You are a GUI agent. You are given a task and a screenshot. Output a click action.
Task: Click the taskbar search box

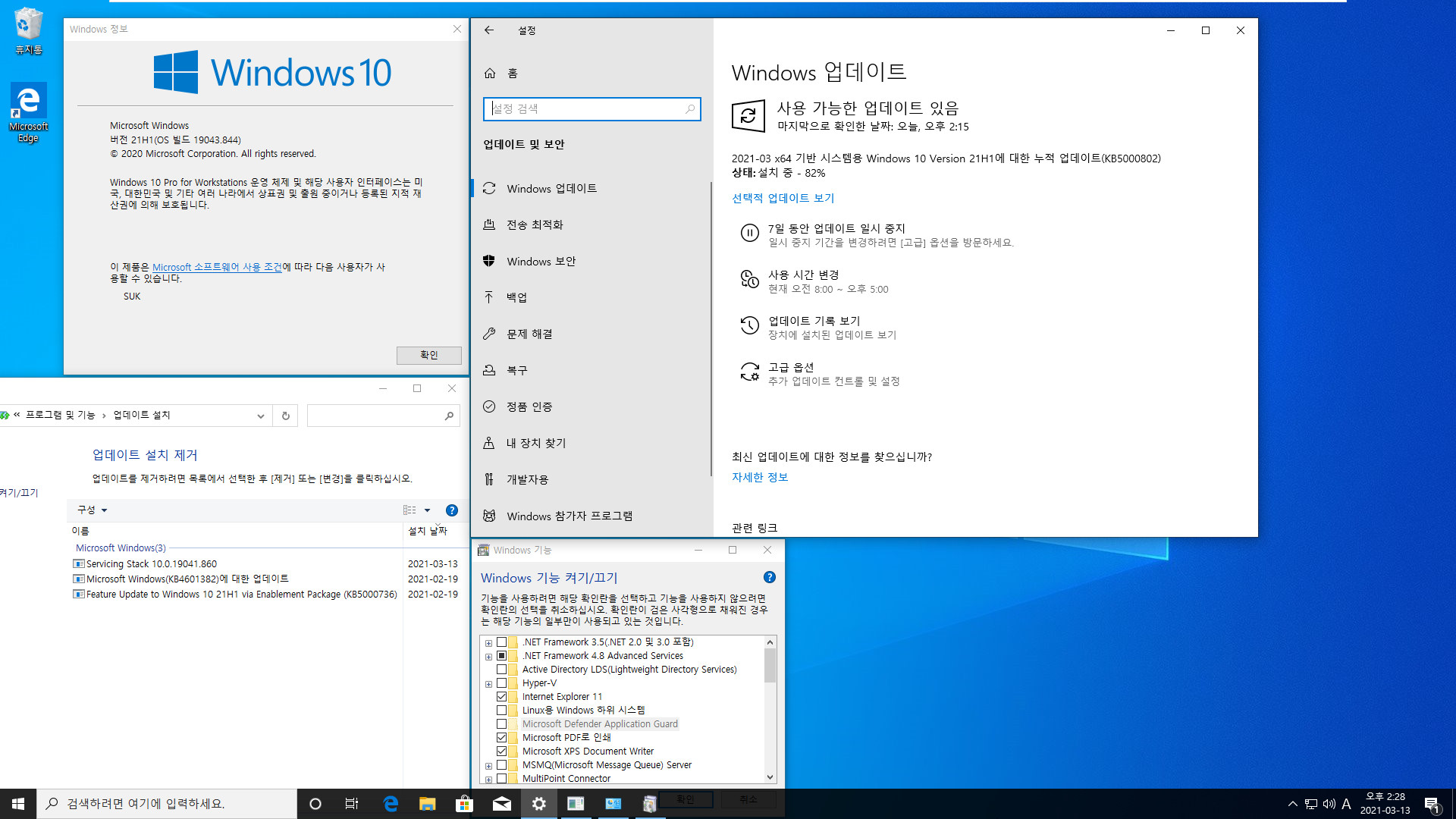click(167, 804)
